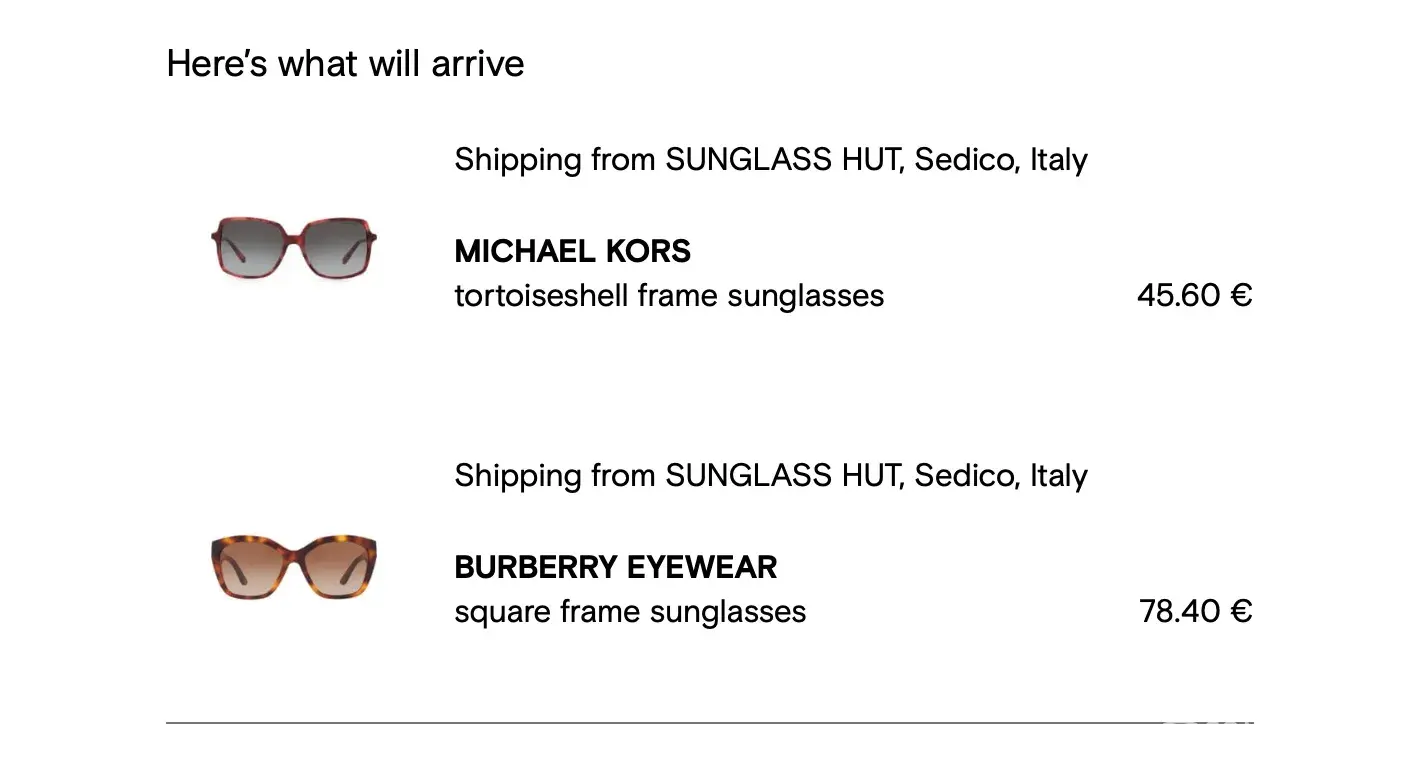Select the tortoiseshell frame sunglasses description
This screenshot has height=784, width=1424.
[x=669, y=296]
